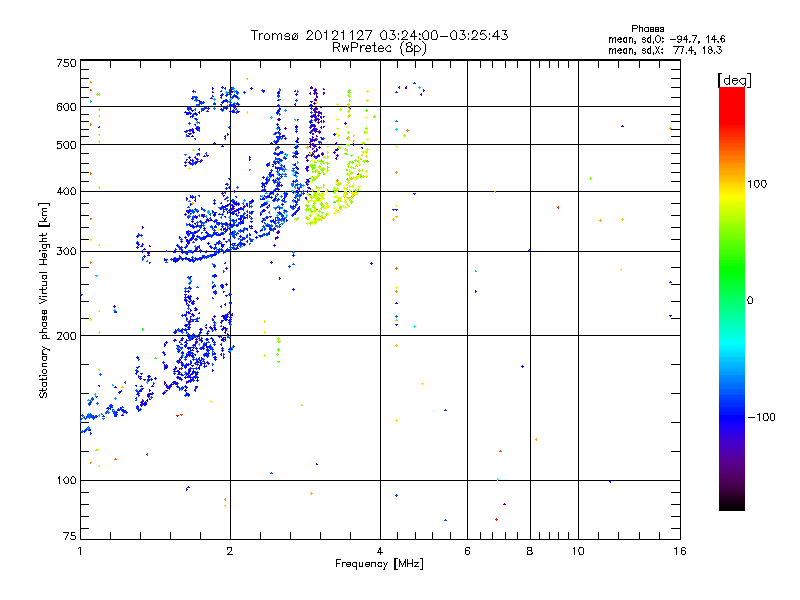This screenshot has width=800, height=600.
Task: Click the "Frequency [MHz]" x-axis label
Action: 379,564
